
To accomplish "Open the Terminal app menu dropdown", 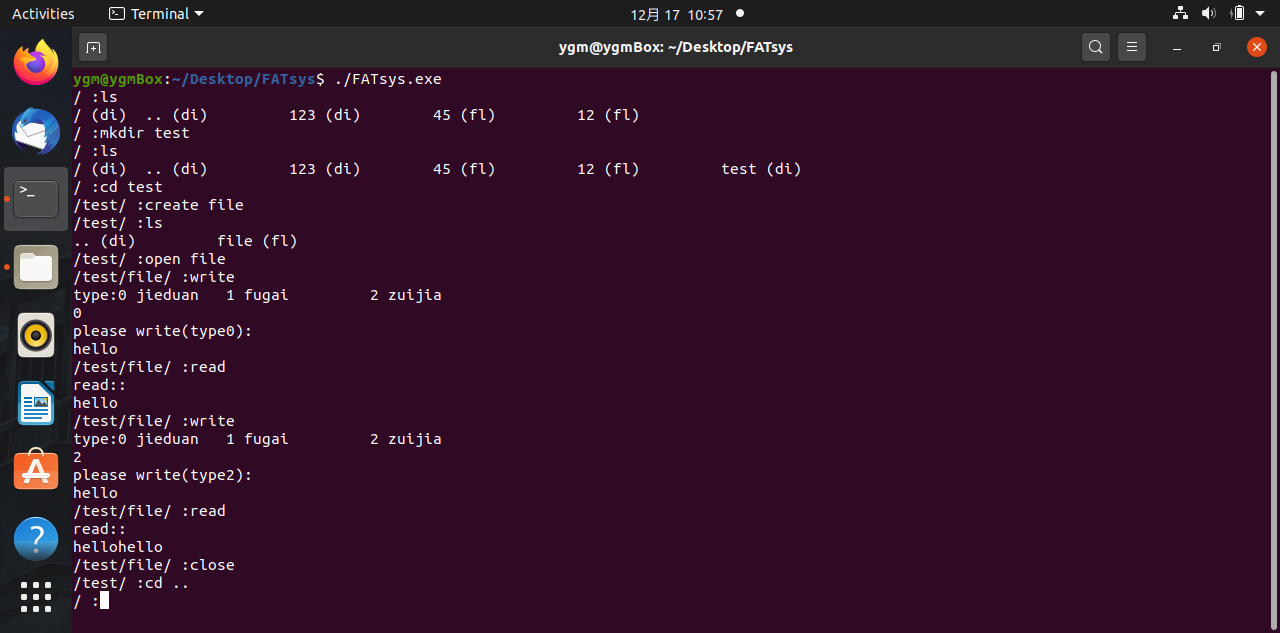I will pyautogui.click(x=156, y=14).
